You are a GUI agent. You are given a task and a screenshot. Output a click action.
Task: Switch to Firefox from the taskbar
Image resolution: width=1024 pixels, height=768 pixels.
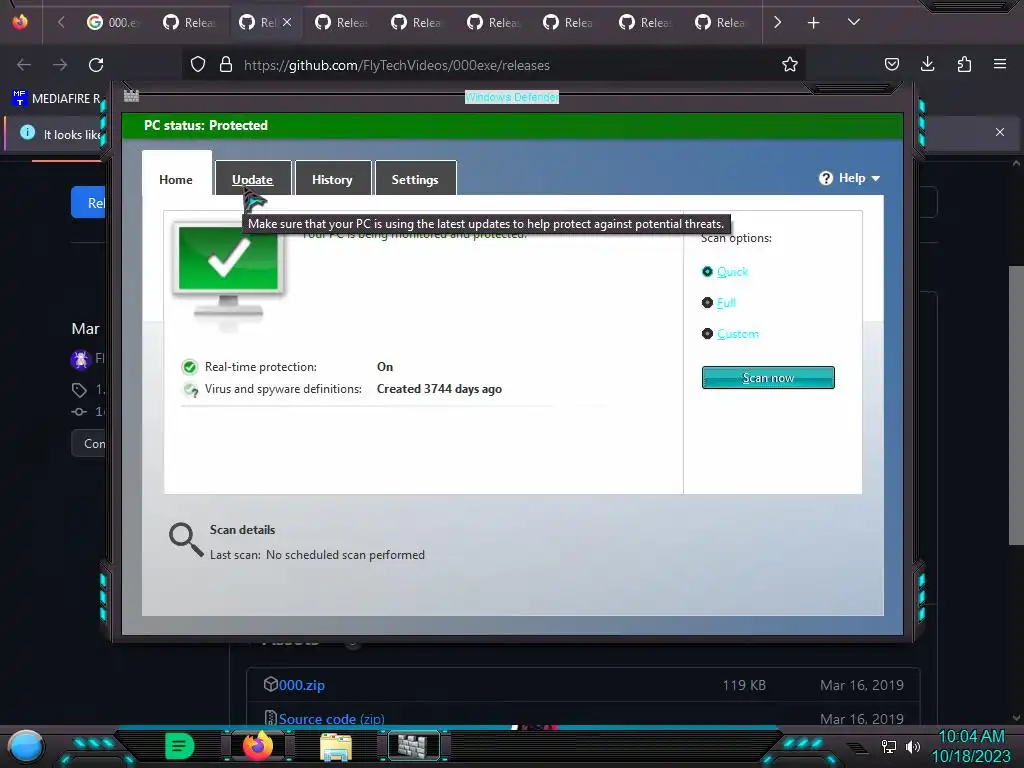[258, 746]
